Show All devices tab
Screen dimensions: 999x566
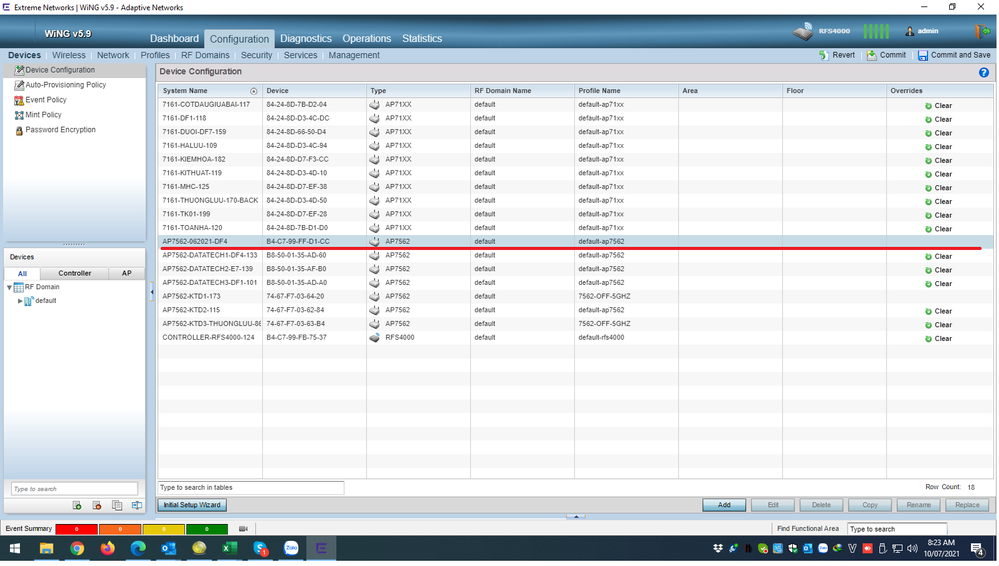point(22,273)
